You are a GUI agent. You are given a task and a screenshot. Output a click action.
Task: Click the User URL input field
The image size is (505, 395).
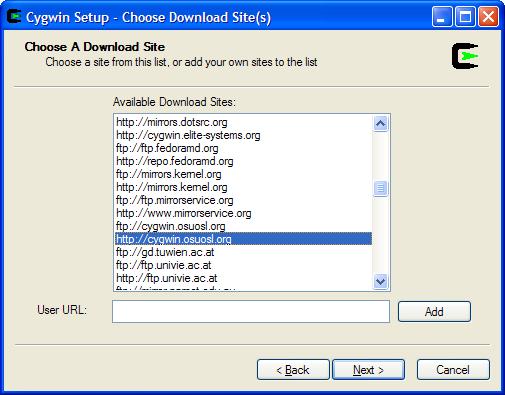pos(251,311)
